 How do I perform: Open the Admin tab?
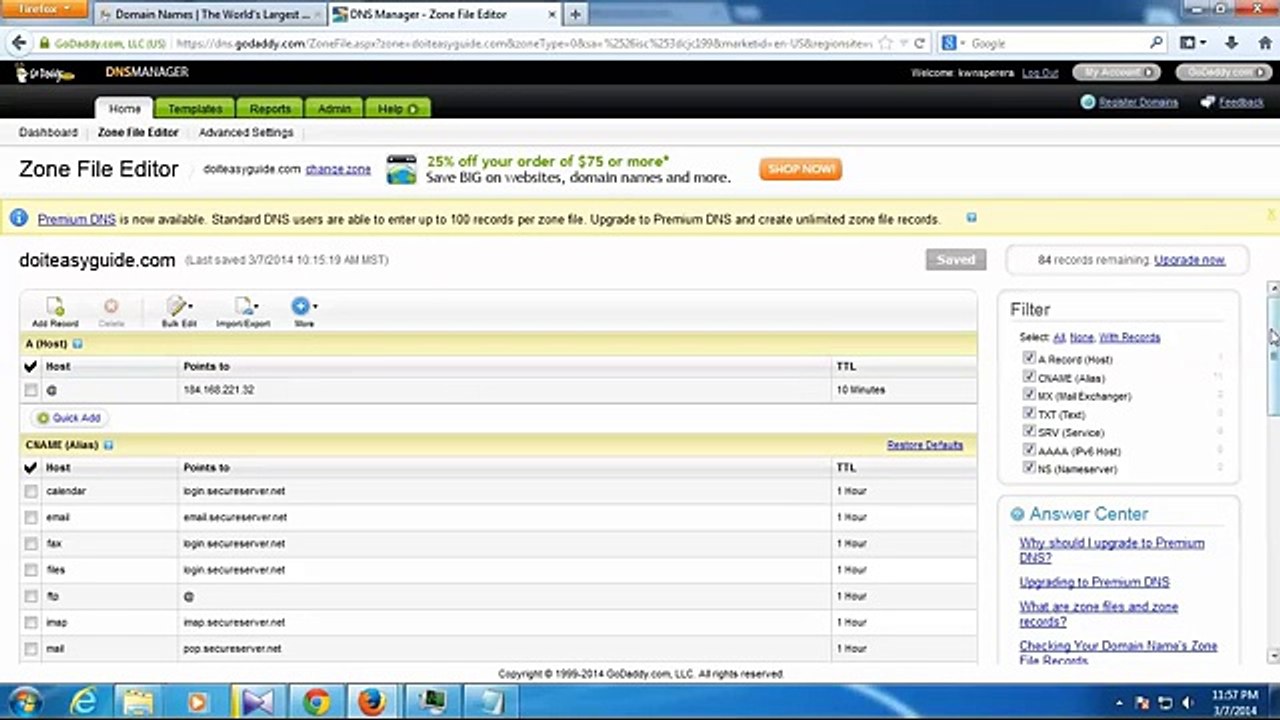[334, 108]
